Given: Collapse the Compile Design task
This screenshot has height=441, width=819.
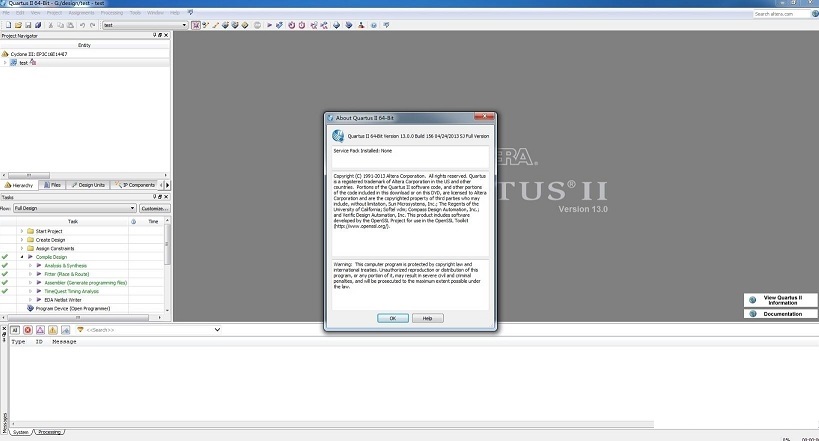Looking at the screenshot, I should pyautogui.click(x=22, y=257).
